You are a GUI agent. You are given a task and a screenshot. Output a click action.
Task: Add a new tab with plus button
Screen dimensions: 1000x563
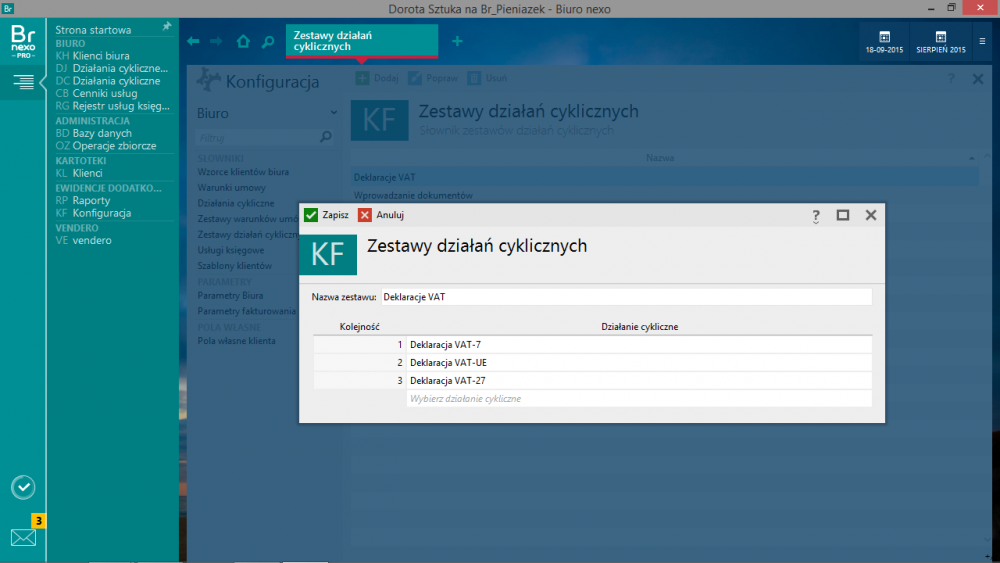coord(457,41)
